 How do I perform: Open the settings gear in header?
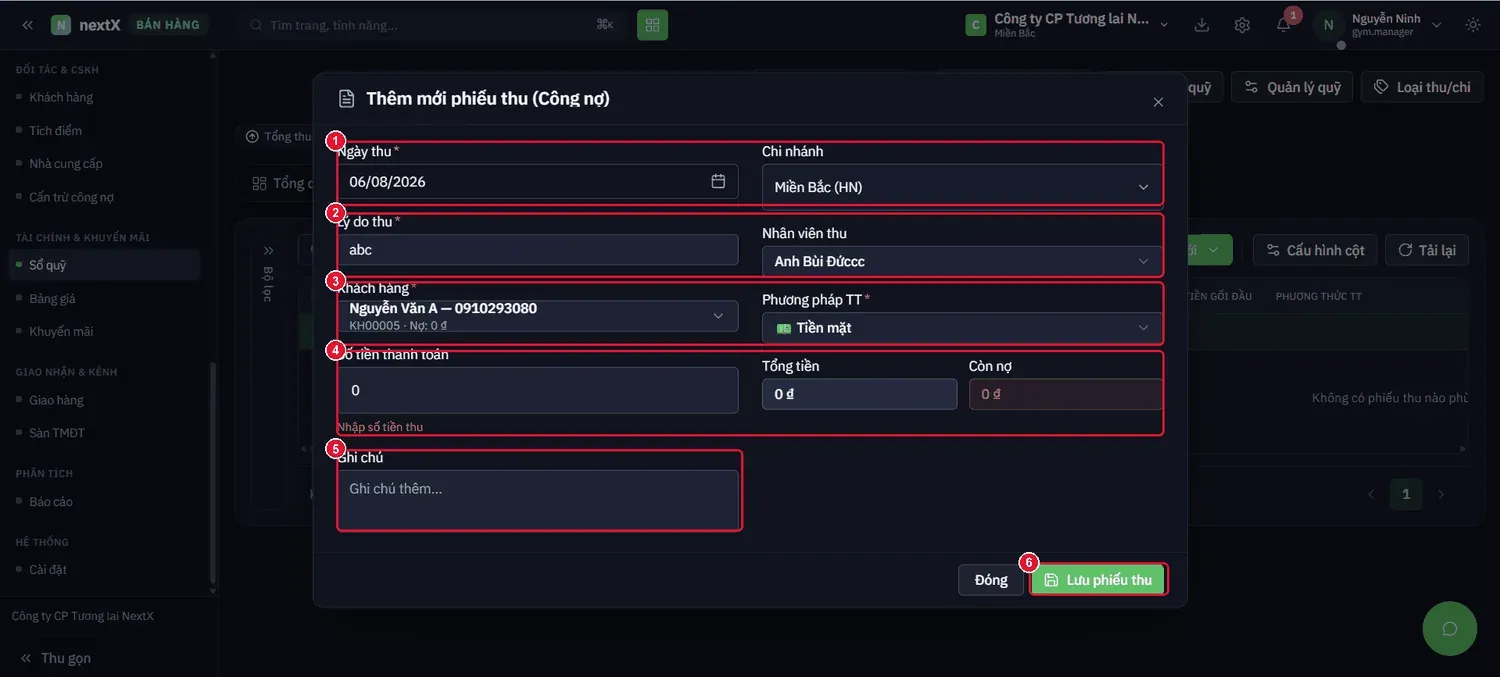point(1242,25)
